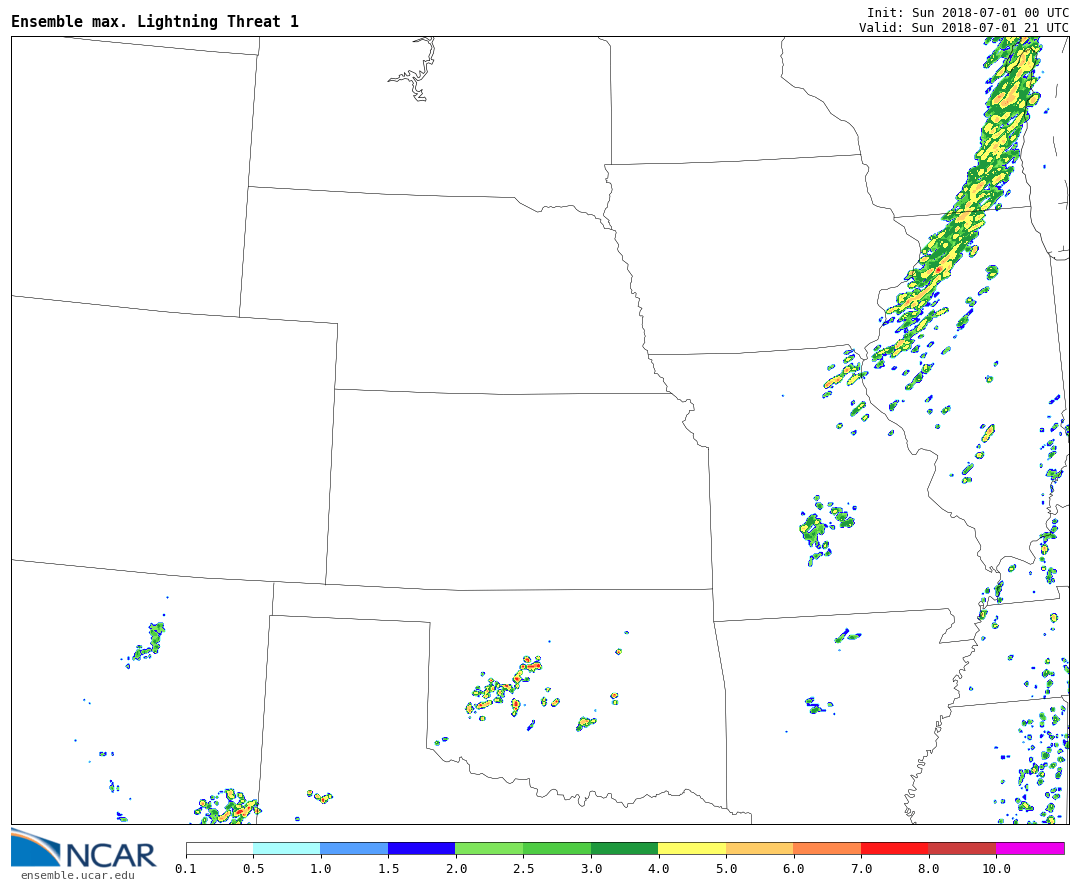The height and width of the screenshot is (887, 1080).
Task: Select the yellow 4.0–5.0 swatch
Action: 692,848
